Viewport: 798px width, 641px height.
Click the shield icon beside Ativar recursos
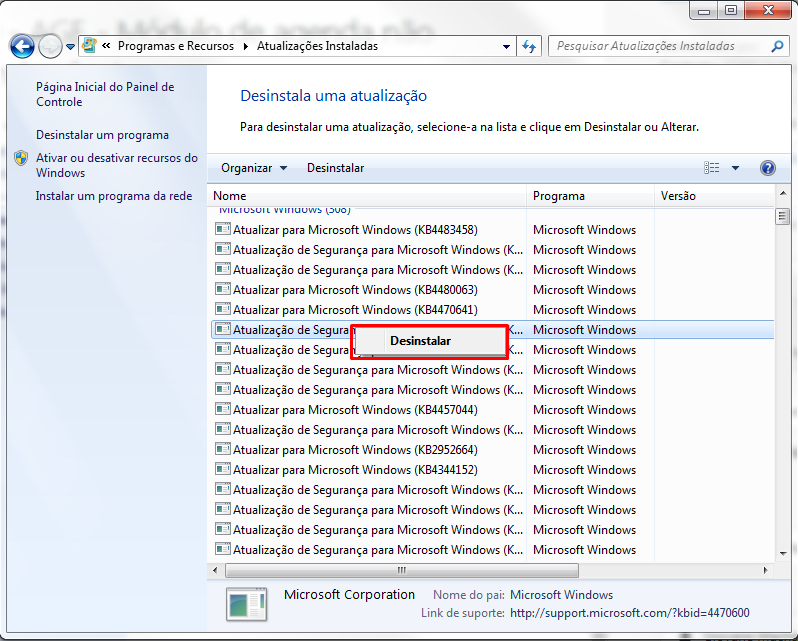[x=21, y=158]
